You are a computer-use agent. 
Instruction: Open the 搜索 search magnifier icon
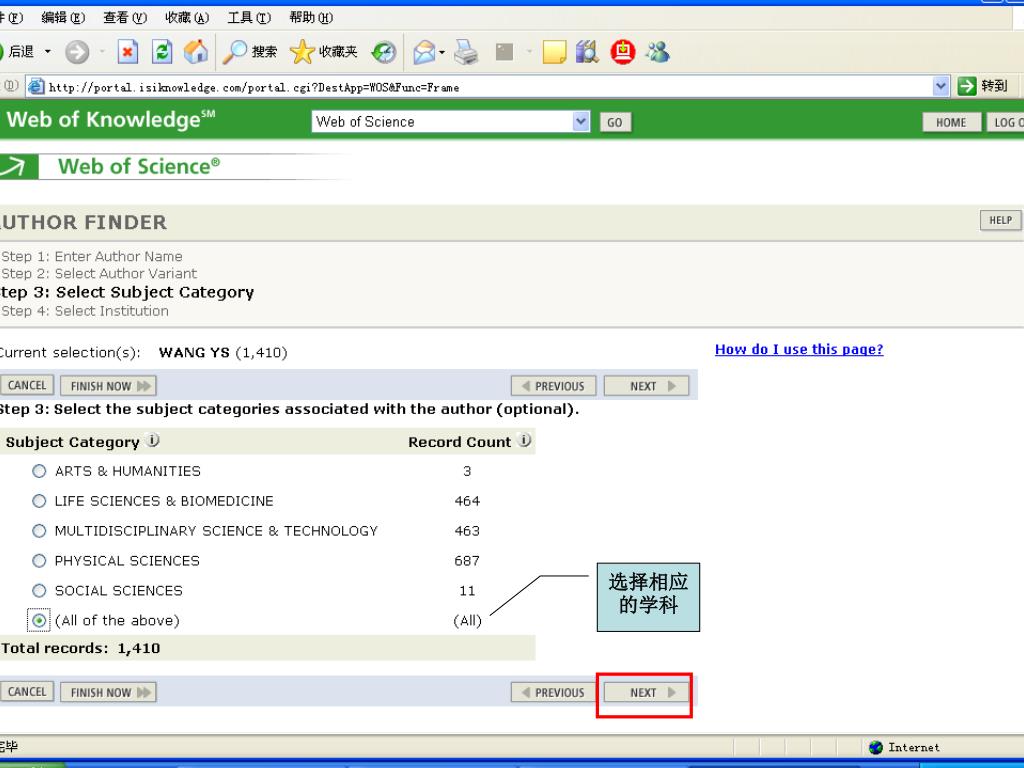tap(234, 52)
